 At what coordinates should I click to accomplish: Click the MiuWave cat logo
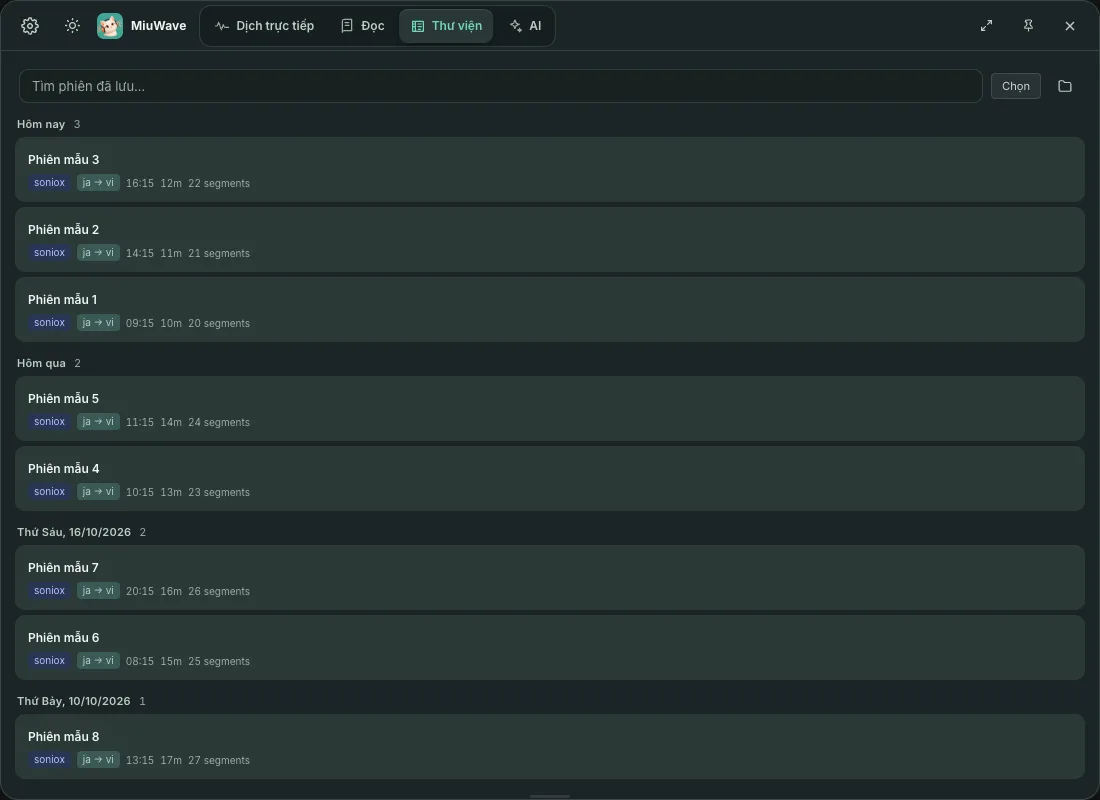tap(110, 26)
